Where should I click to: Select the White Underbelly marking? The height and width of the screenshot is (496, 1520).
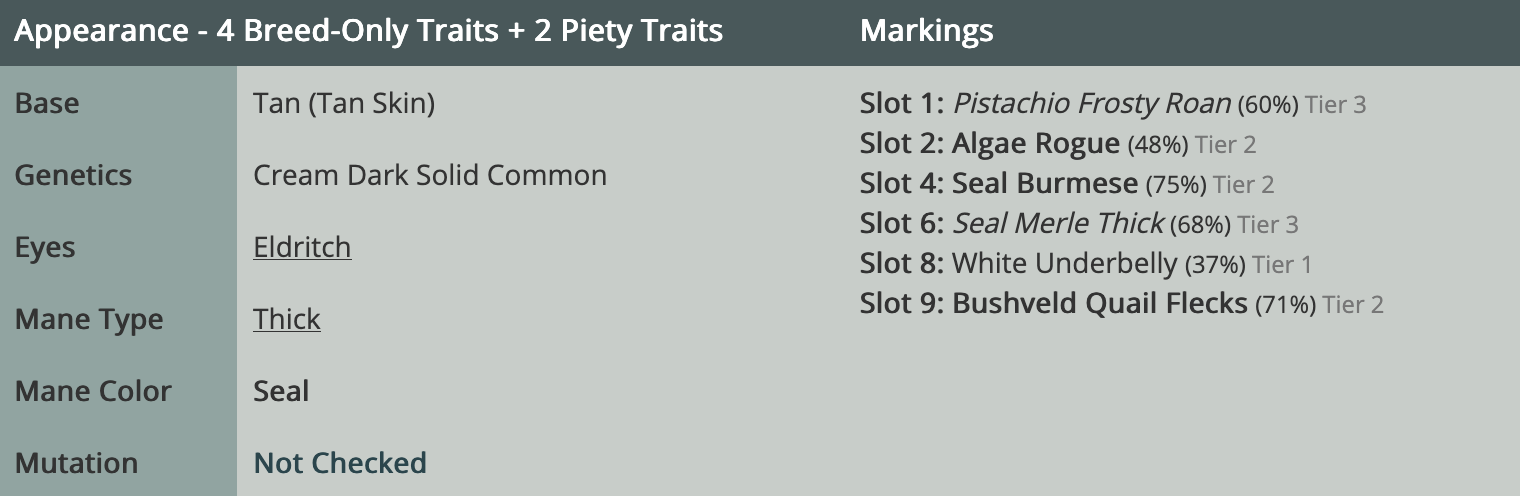click(x=1064, y=264)
